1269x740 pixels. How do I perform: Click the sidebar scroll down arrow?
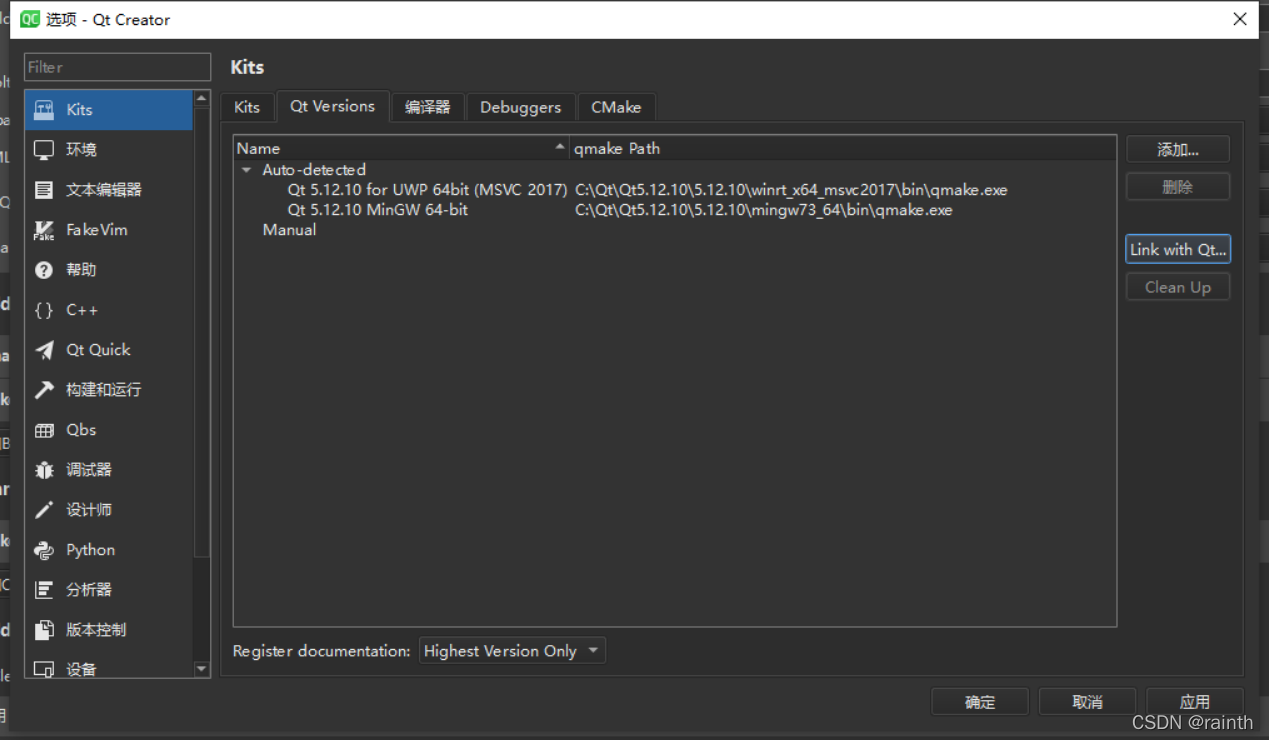tap(202, 669)
